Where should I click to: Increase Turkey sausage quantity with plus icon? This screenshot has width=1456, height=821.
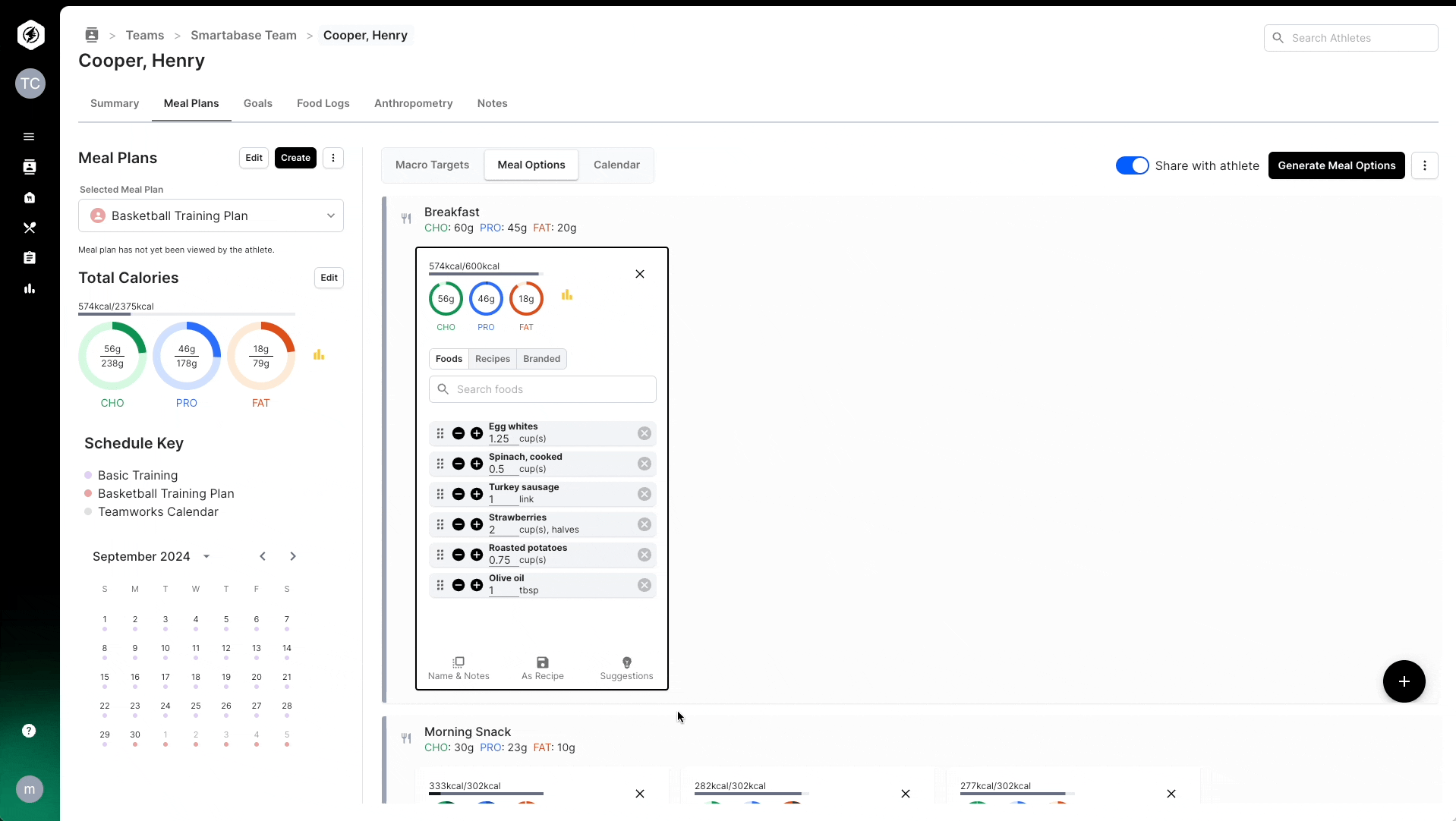pos(477,494)
